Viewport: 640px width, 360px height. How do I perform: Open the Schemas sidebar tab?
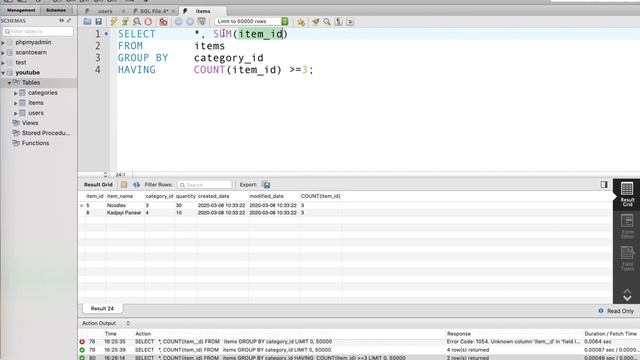56,10
